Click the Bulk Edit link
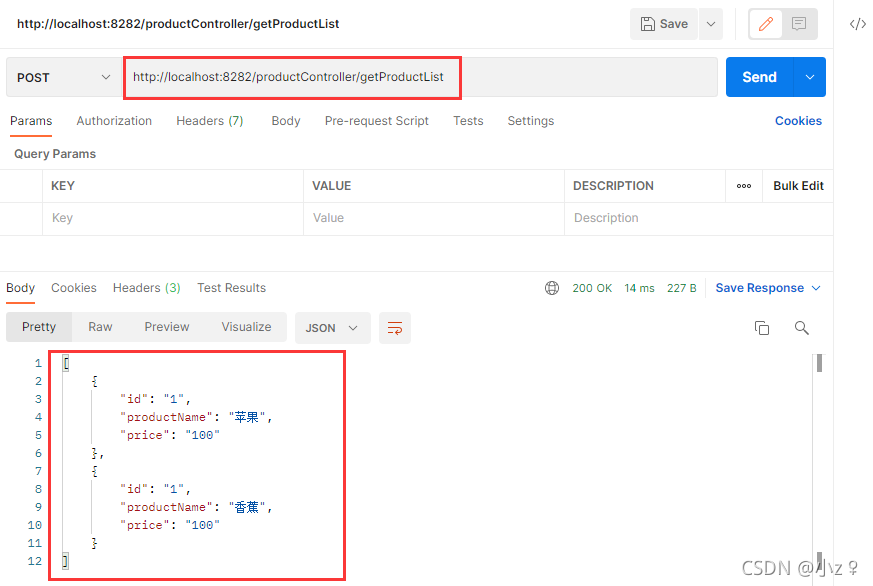The height and width of the screenshot is (586, 873). click(x=797, y=185)
